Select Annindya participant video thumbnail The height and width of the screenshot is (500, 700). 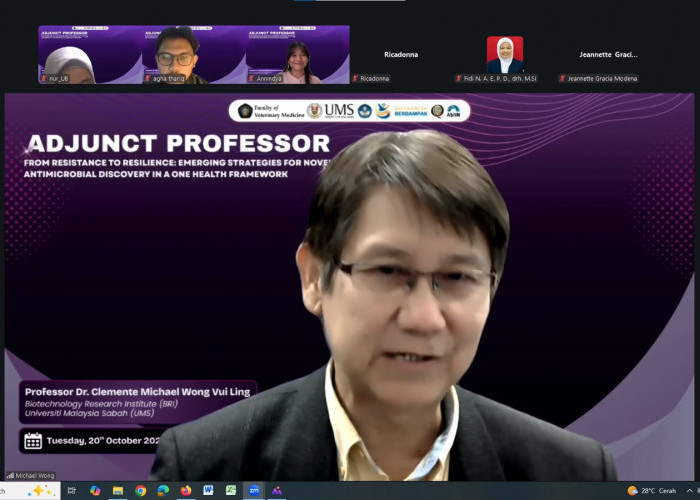pyautogui.click(x=298, y=54)
